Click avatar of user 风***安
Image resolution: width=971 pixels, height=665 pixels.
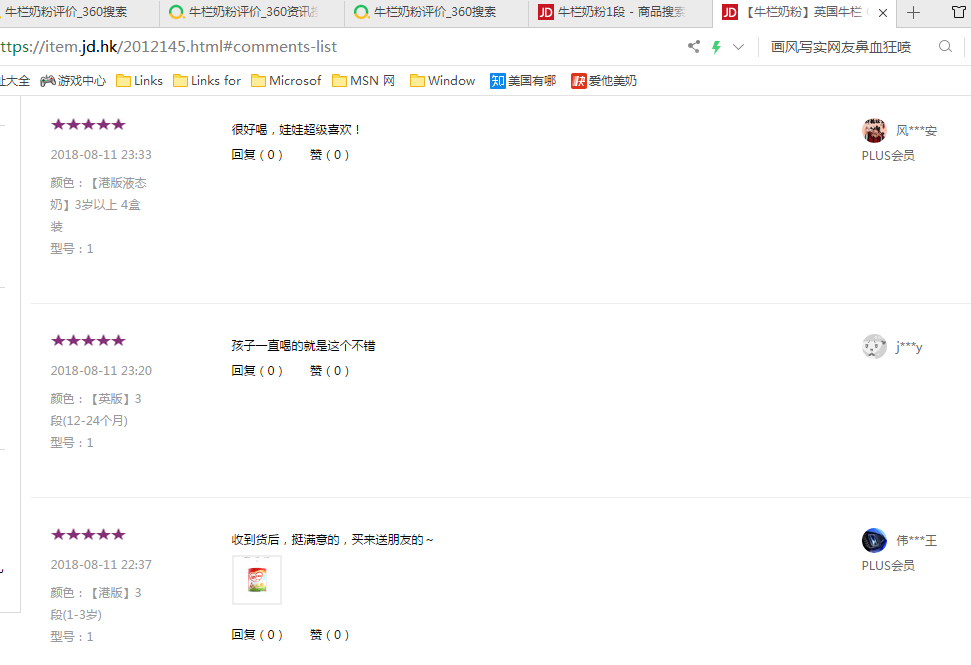pyautogui.click(x=874, y=130)
